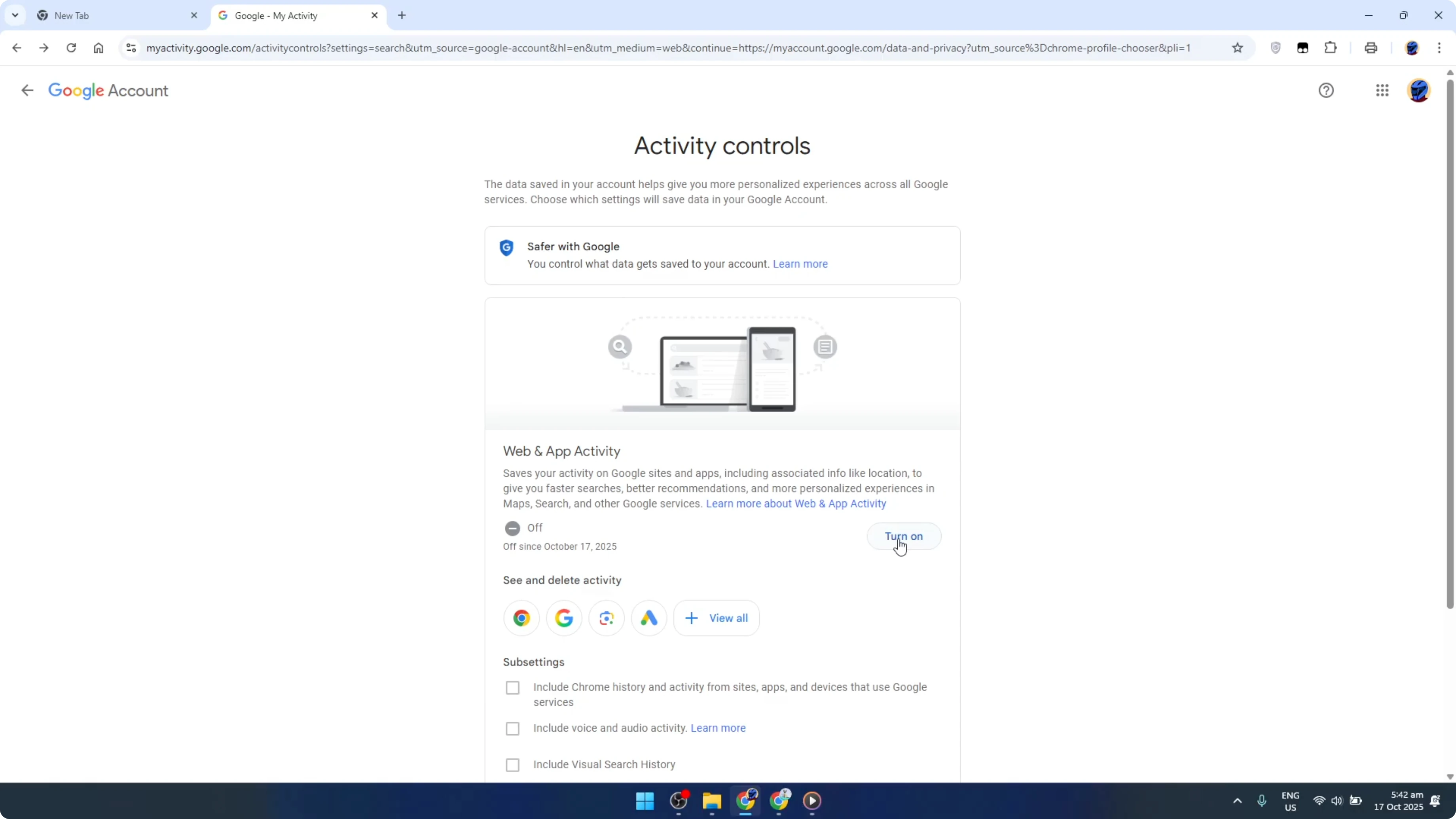This screenshot has height=819, width=1456.
Task: Open the Extensions puzzle piece icon
Action: coord(1331,47)
